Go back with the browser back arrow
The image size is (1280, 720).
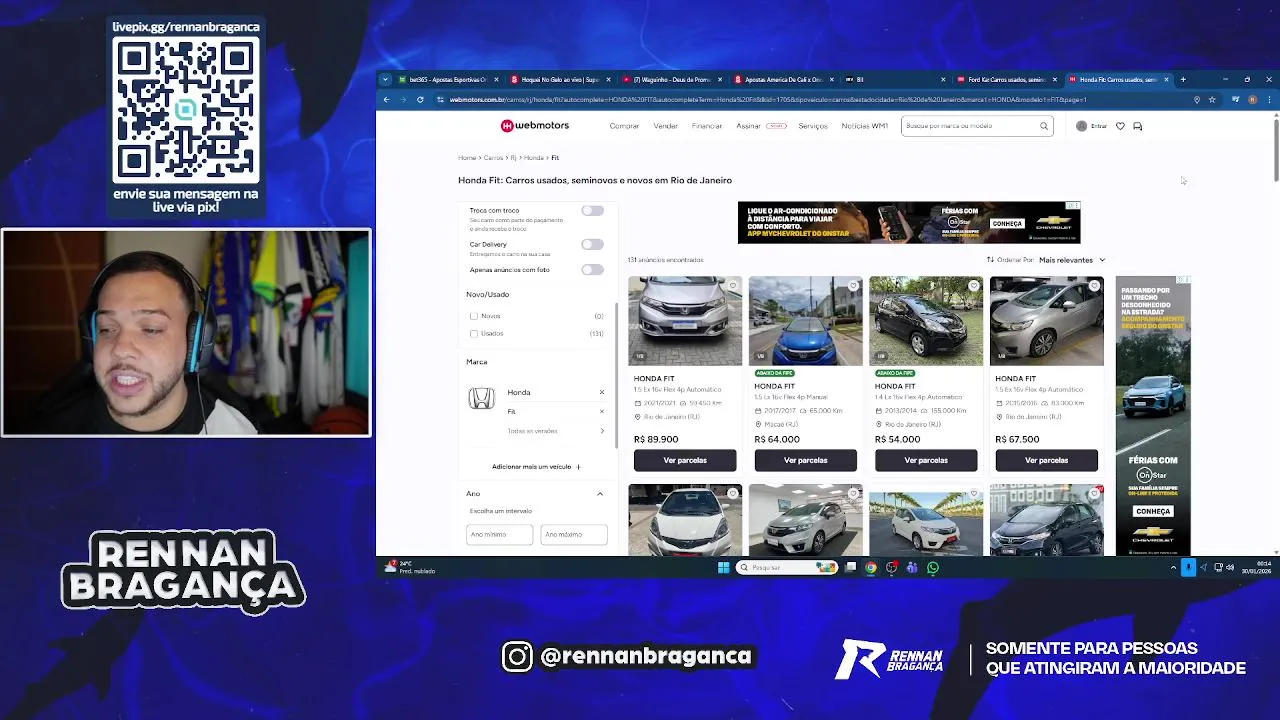386,99
